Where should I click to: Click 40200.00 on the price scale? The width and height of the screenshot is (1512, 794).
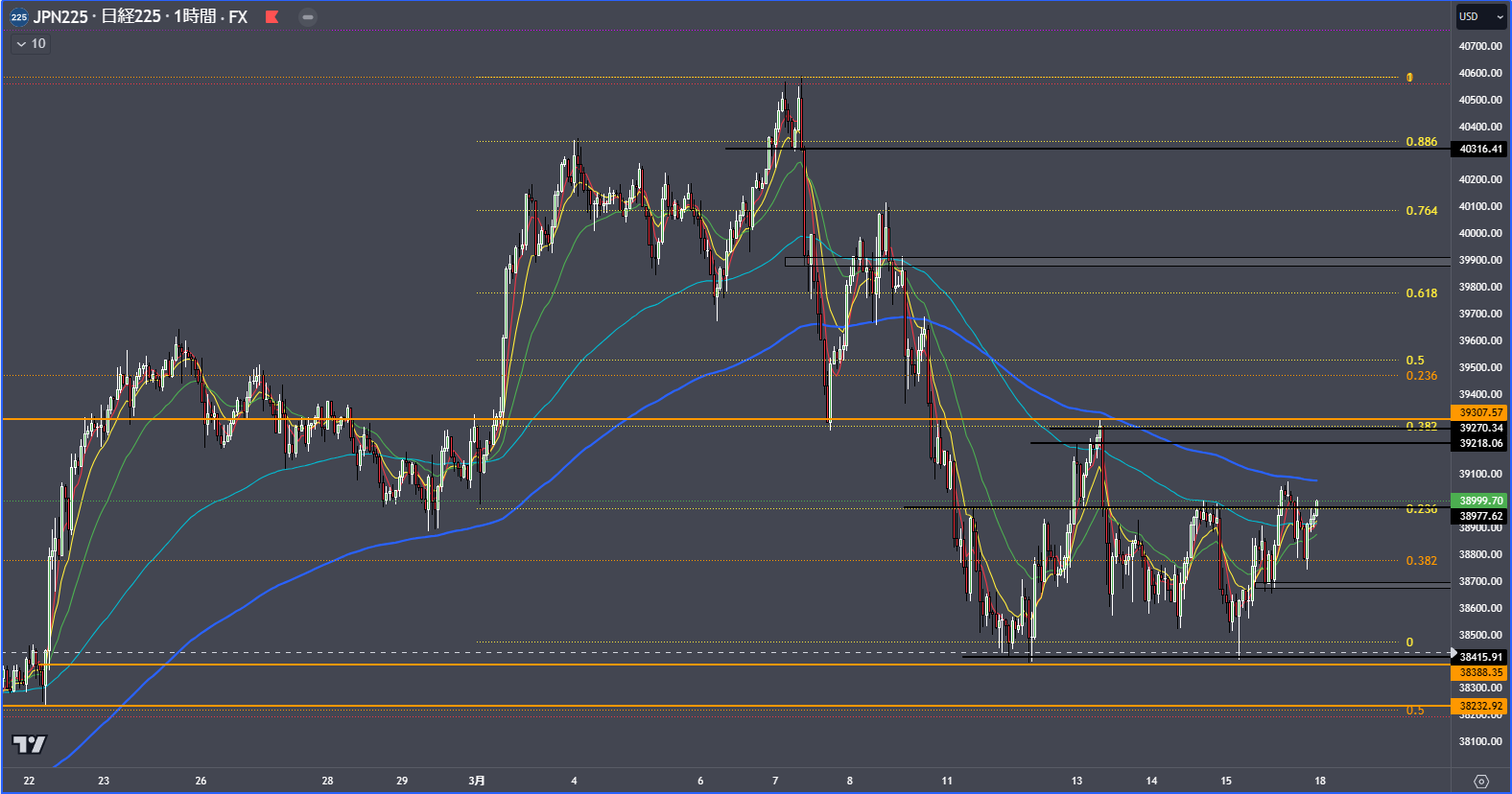coord(1480,179)
